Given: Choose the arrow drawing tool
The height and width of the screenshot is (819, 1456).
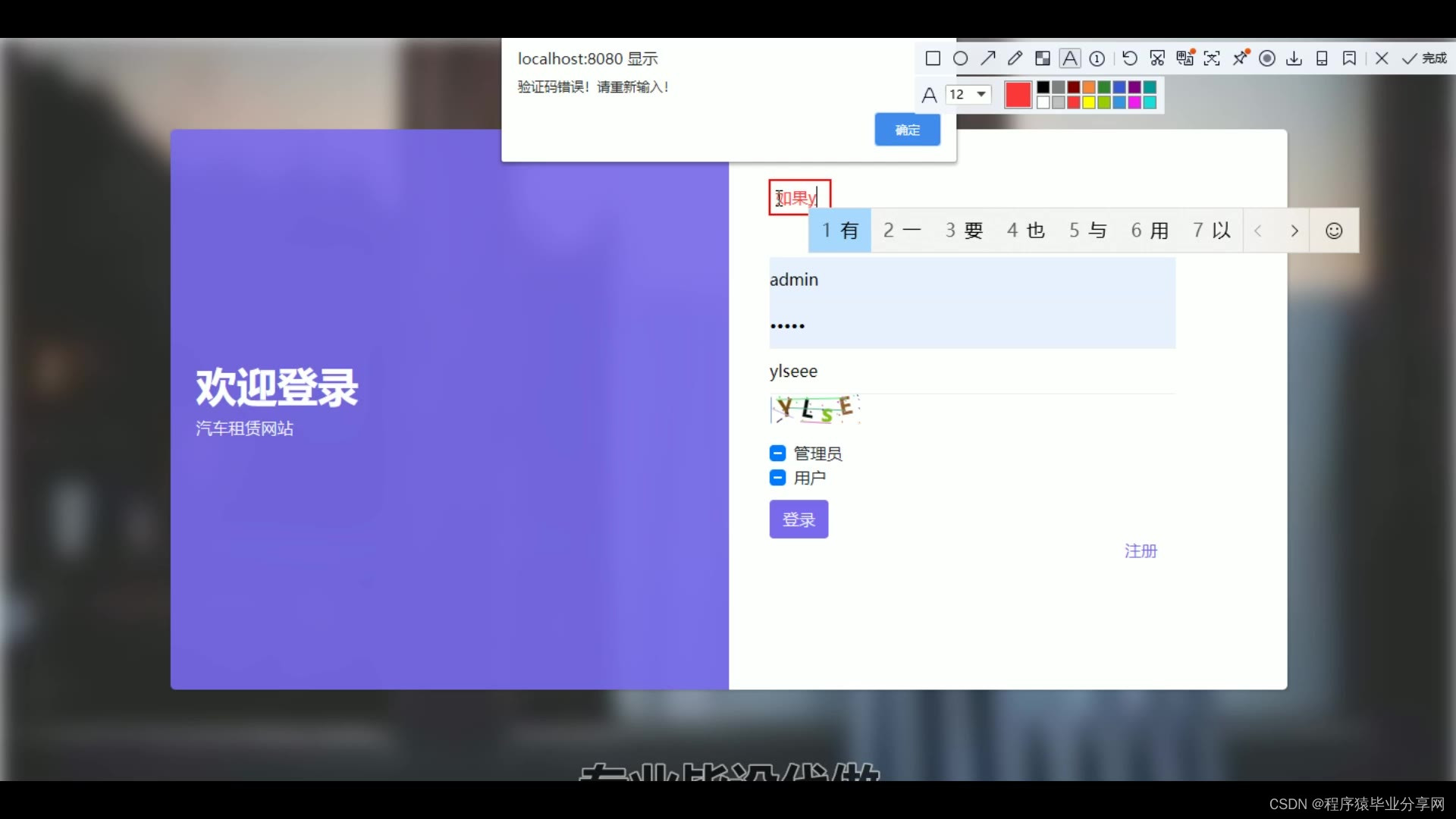Looking at the screenshot, I should pos(987,58).
